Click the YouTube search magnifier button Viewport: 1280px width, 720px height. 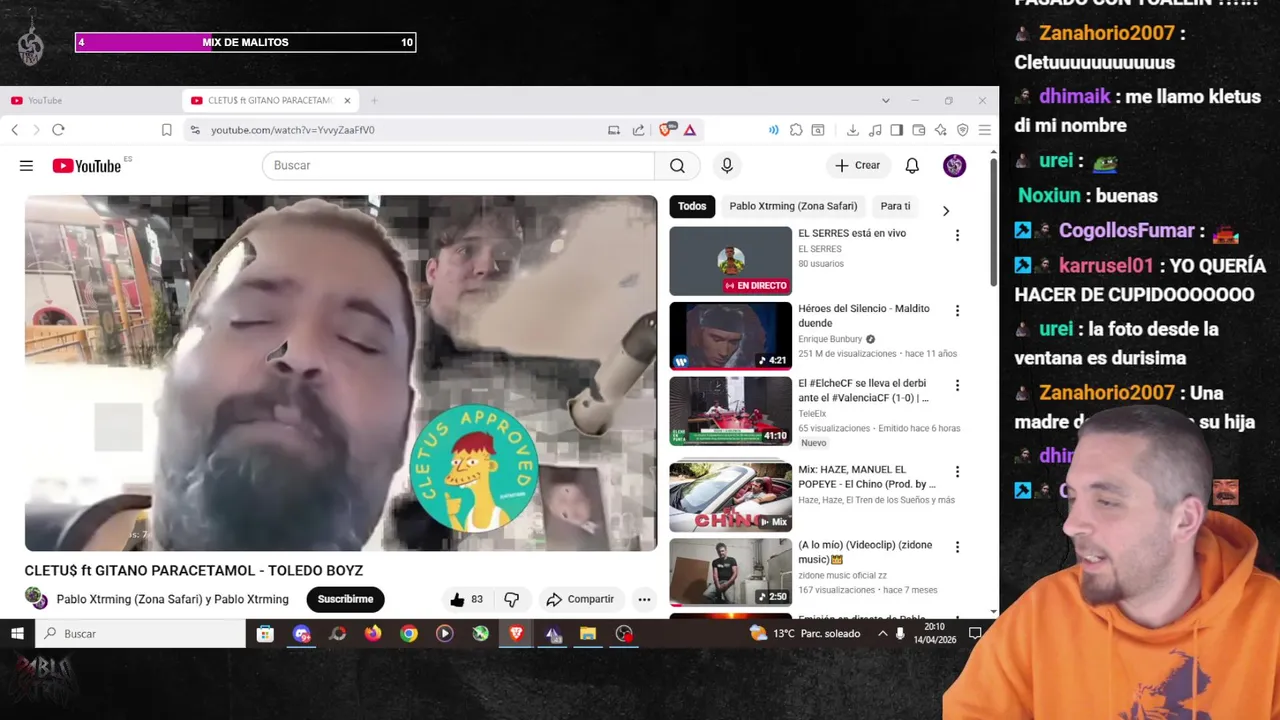tap(678, 166)
